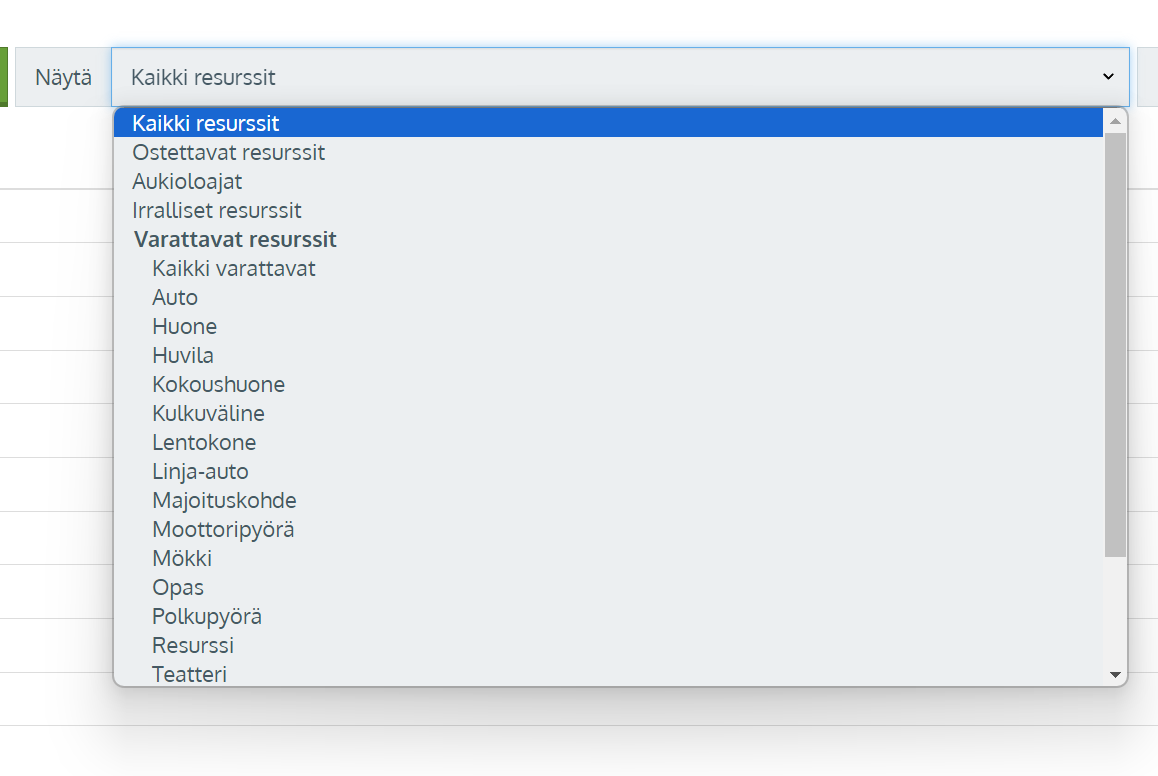The width and height of the screenshot is (1158, 776).
Task: Select Polkupyörä resource type
Action: pyautogui.click(x=609, y=617)
